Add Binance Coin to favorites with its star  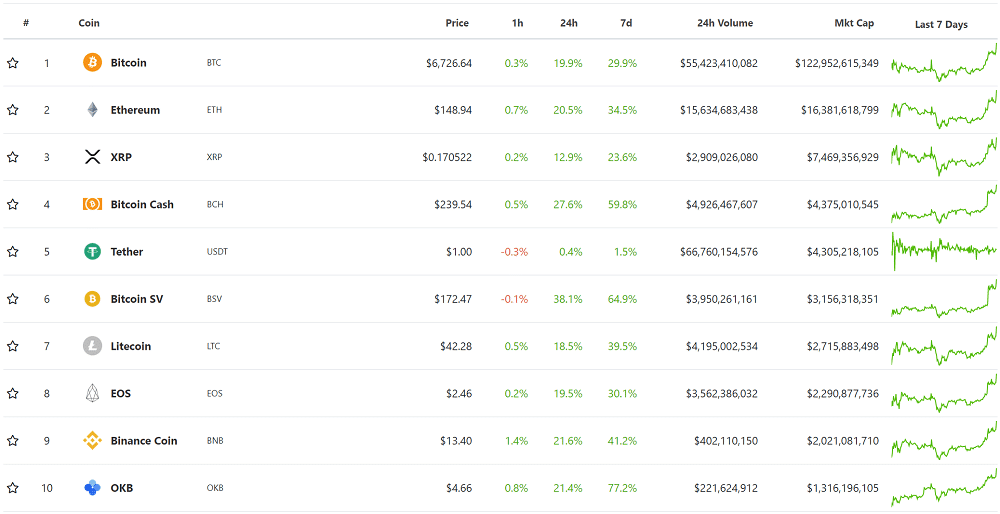(x=12, y=441)
